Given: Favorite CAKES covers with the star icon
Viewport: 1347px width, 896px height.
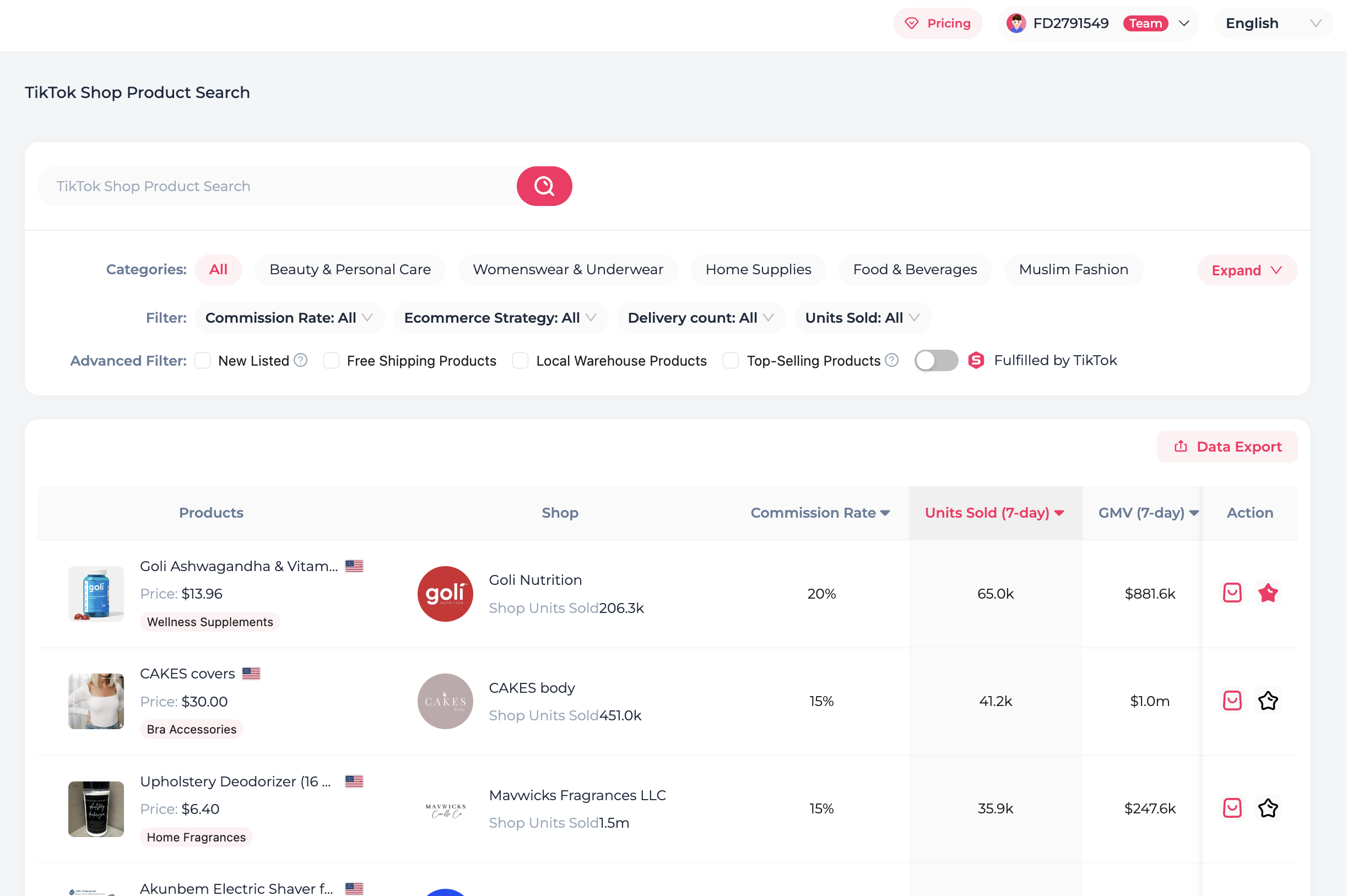Looking at the screenshot, I should click(1267, 700).
